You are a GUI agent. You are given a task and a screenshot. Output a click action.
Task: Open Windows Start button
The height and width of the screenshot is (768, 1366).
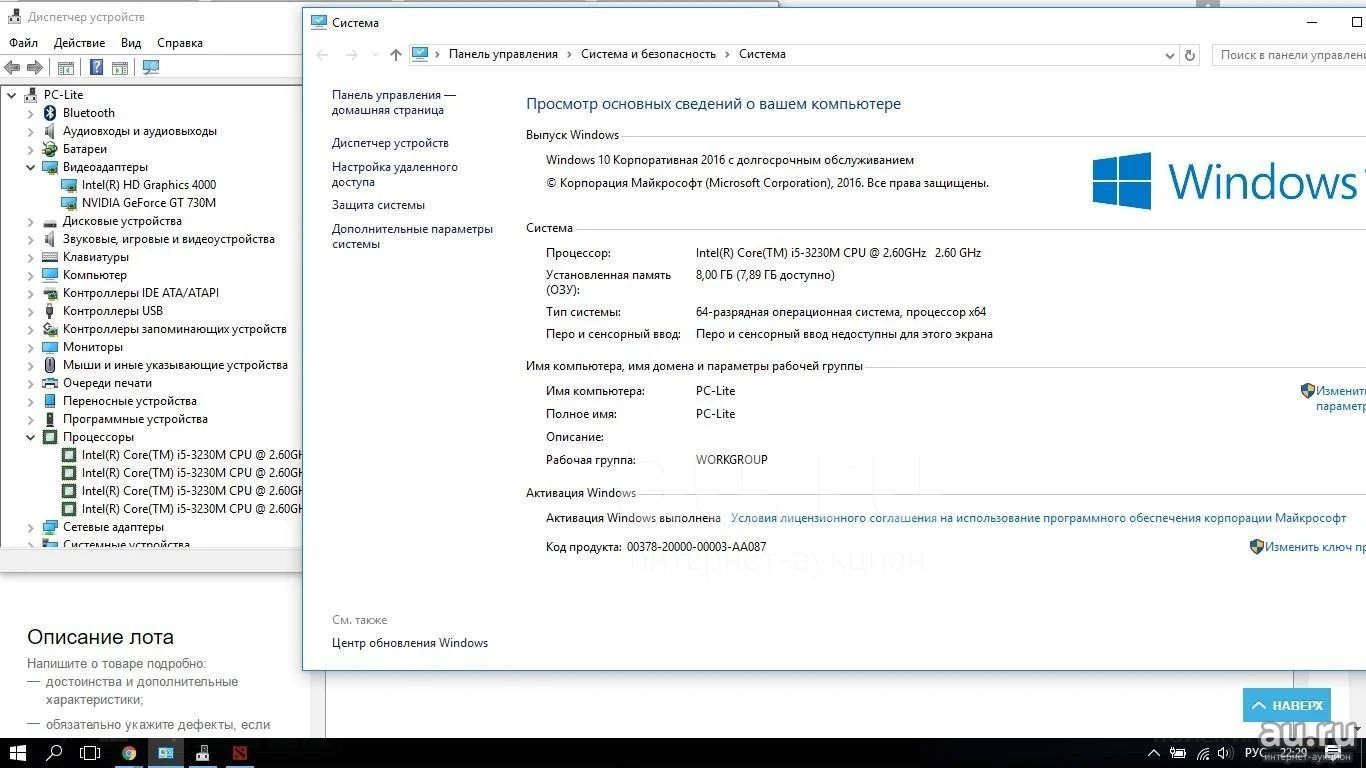click(18, 753)
